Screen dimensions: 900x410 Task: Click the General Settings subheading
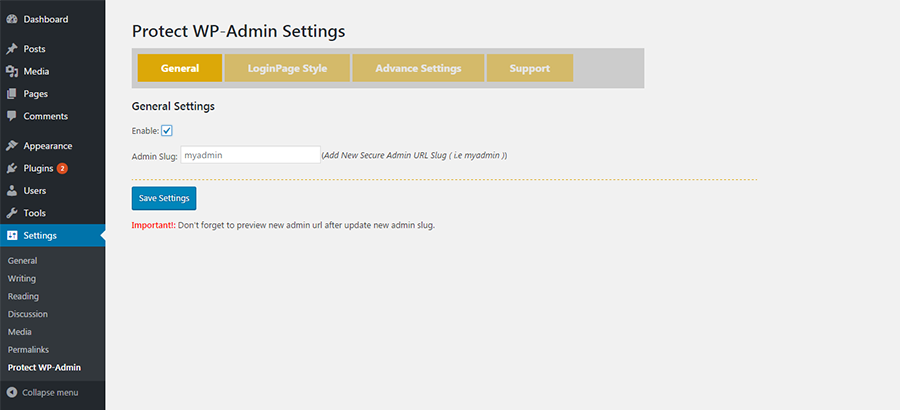[x=173, y=106]
